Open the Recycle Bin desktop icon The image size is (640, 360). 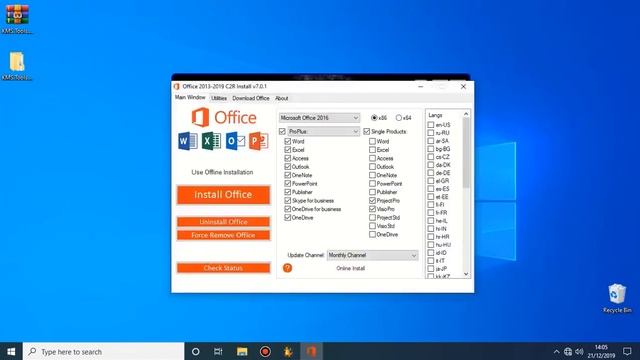pos(617,298)
